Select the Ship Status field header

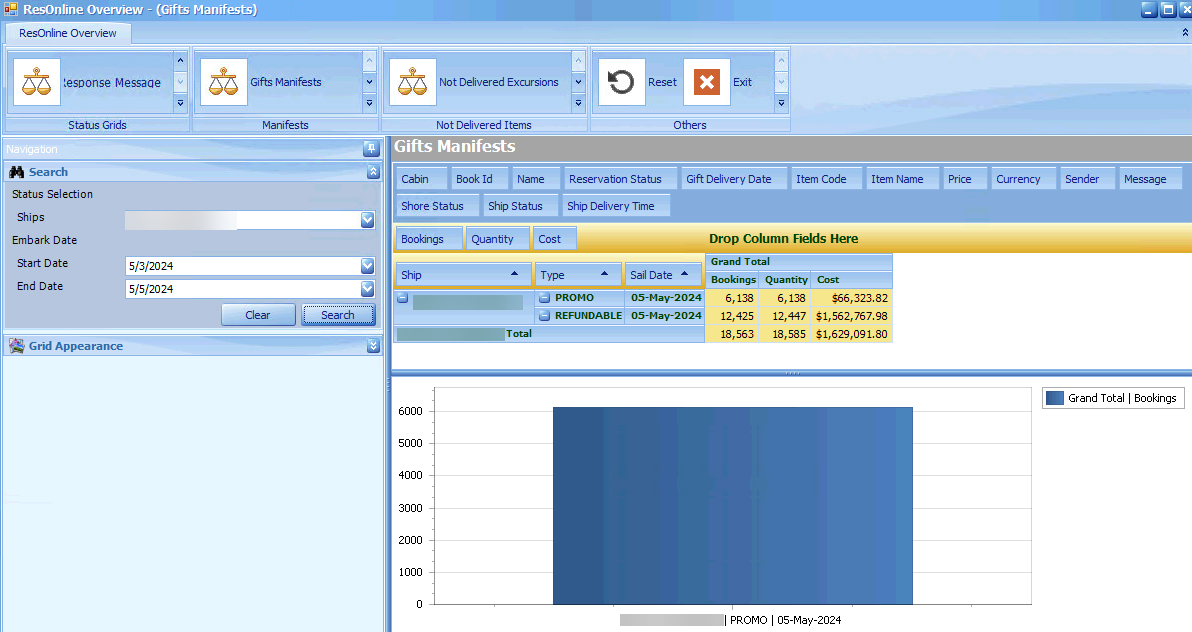(521, 205)
